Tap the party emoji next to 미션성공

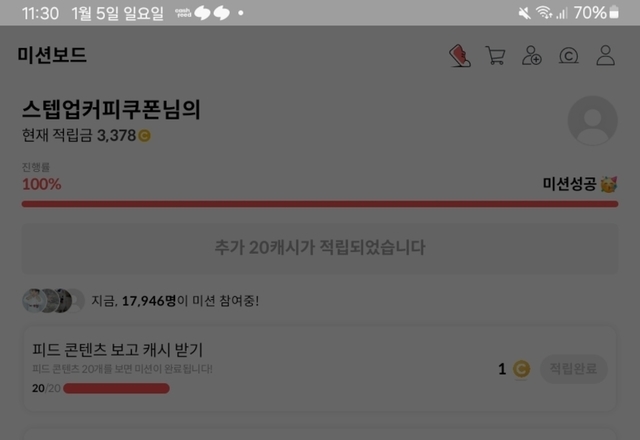click(609, 184)
